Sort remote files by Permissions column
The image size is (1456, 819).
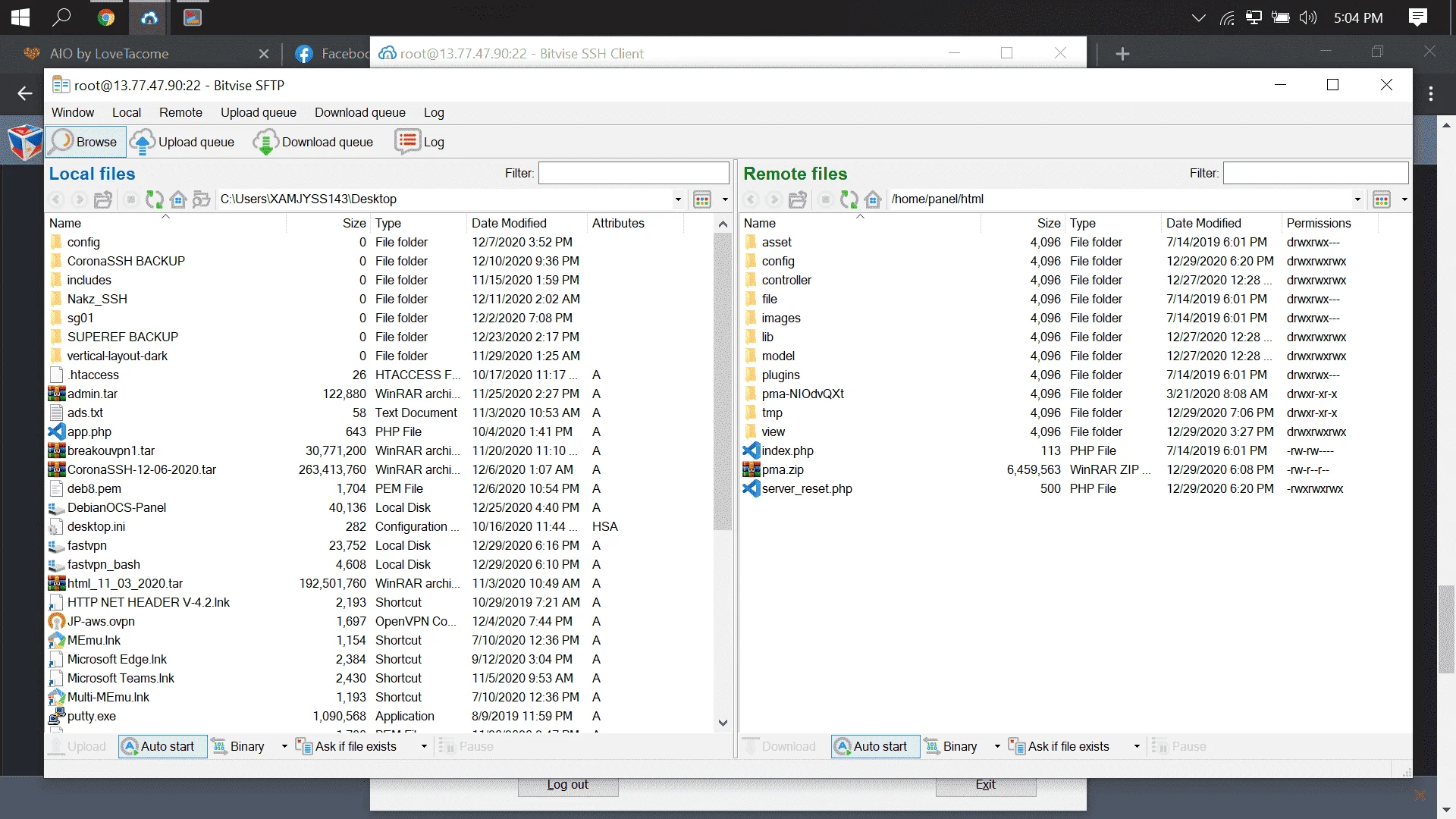click(x=1329, y=223)
